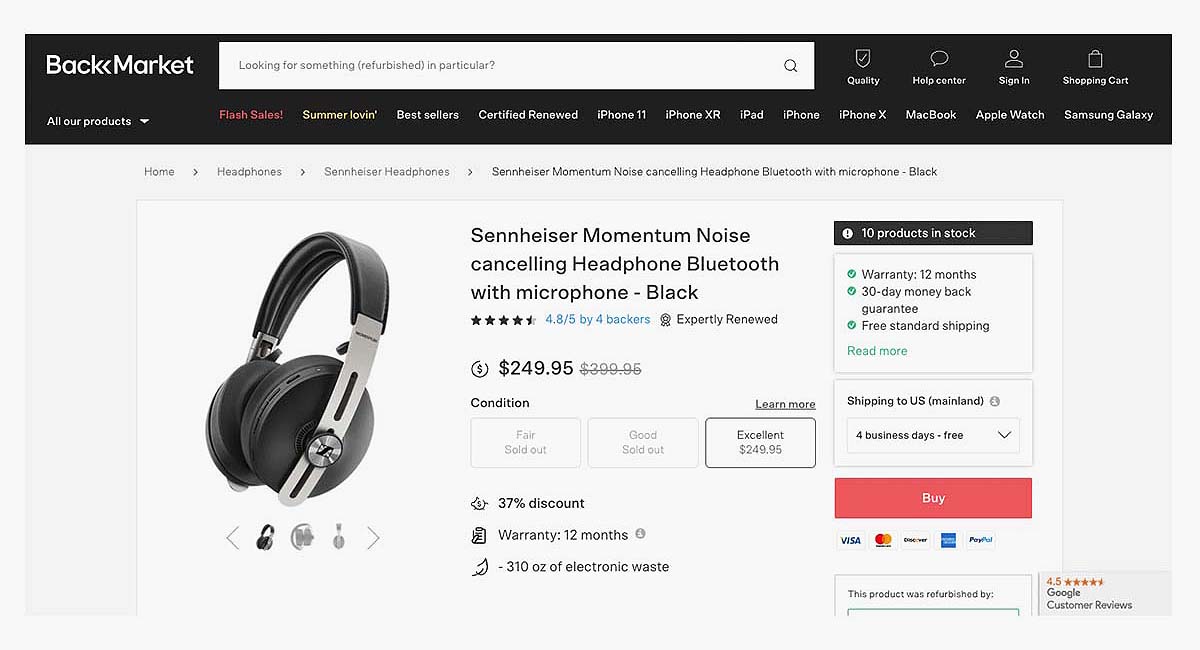This screenshot has width=1200, height=650.
Task: Expand the All our products menu
Action: [x=98, y=121]
